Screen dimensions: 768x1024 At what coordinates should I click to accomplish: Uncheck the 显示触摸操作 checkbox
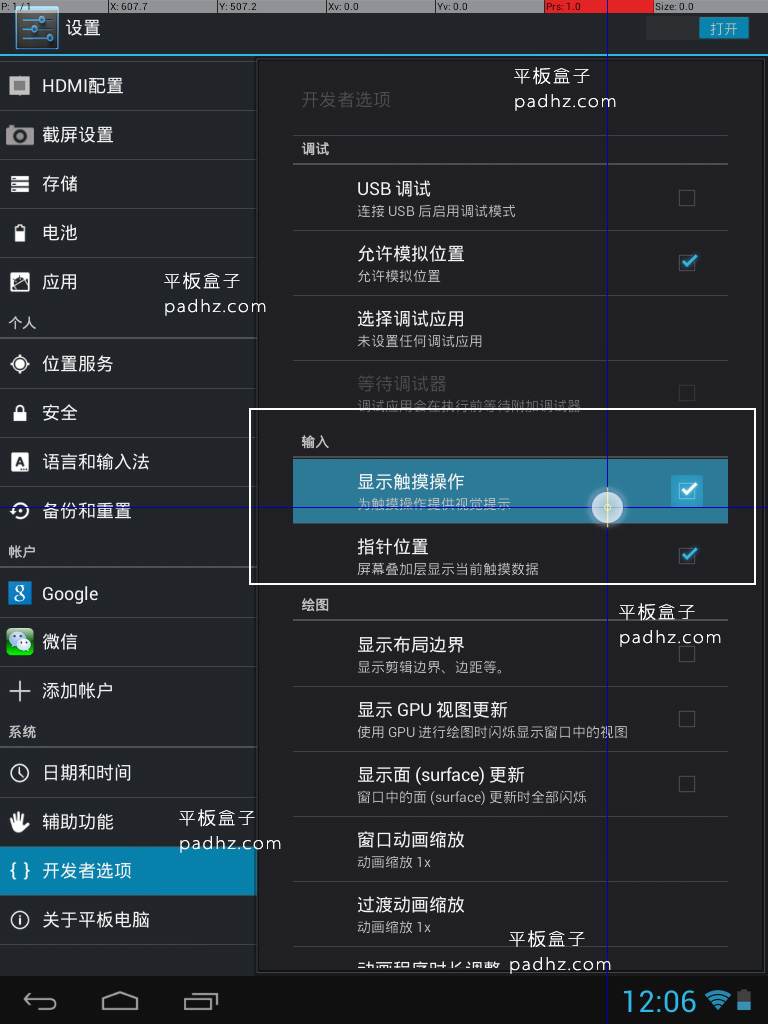click(x=687, y=490)
